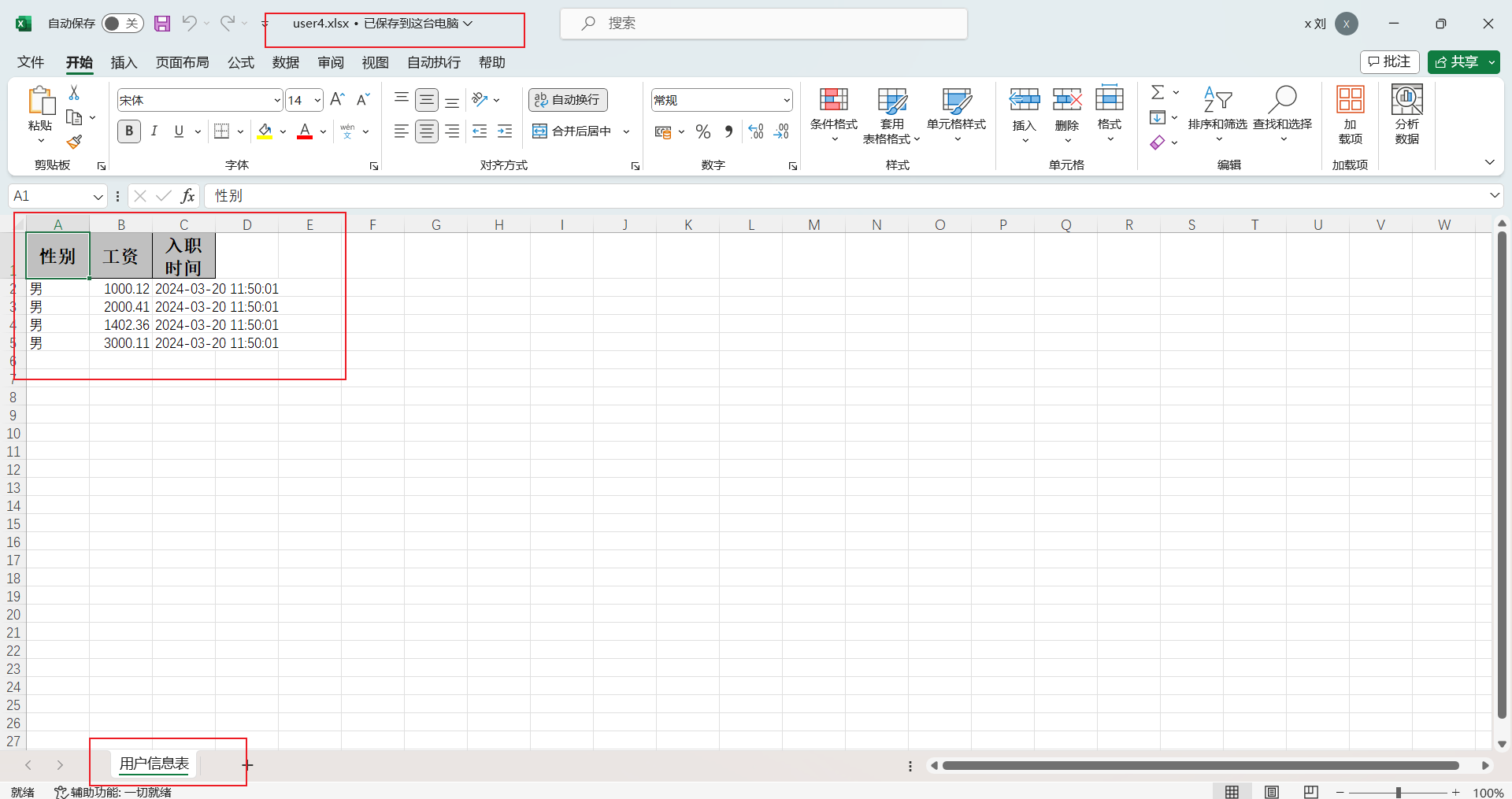This screenshot has width=1512, height=799.
Task: Open the Insert (插入) ribbon tab
Action: click(124, 62)
